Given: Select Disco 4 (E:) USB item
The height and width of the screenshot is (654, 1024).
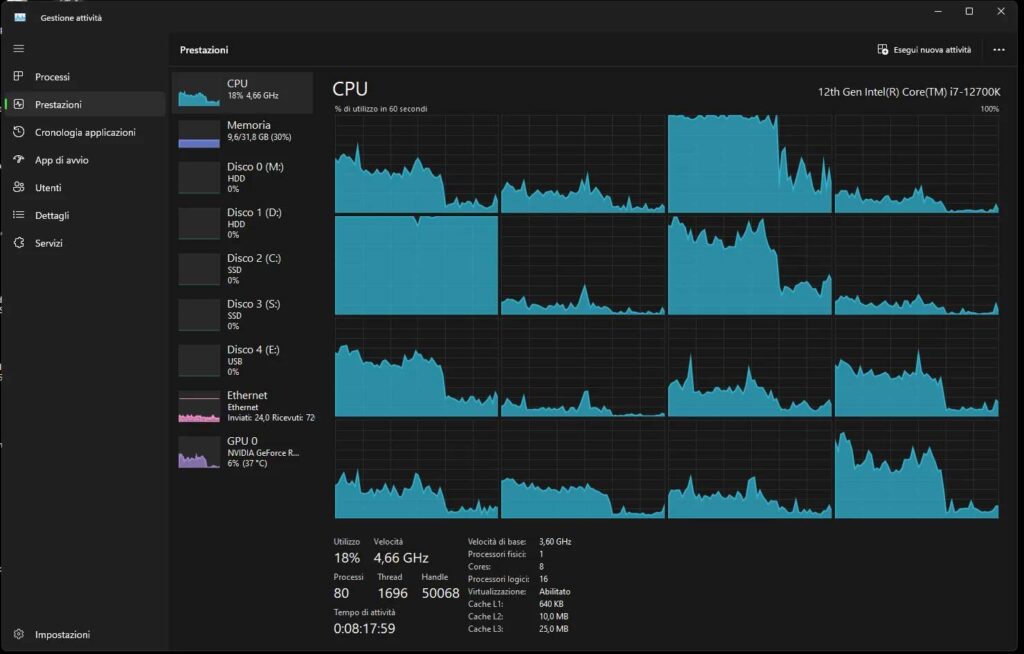Looking at the screenshot, I should 242,360.
